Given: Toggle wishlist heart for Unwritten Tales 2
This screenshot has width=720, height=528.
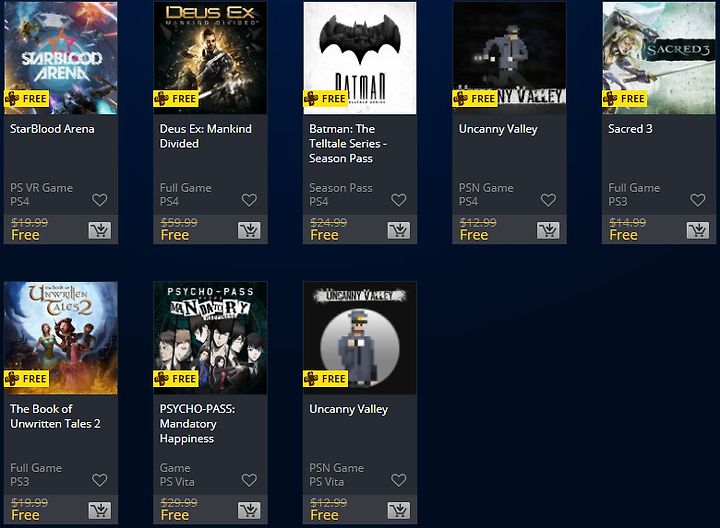Looking at the screenshot, I should (100, 480).
